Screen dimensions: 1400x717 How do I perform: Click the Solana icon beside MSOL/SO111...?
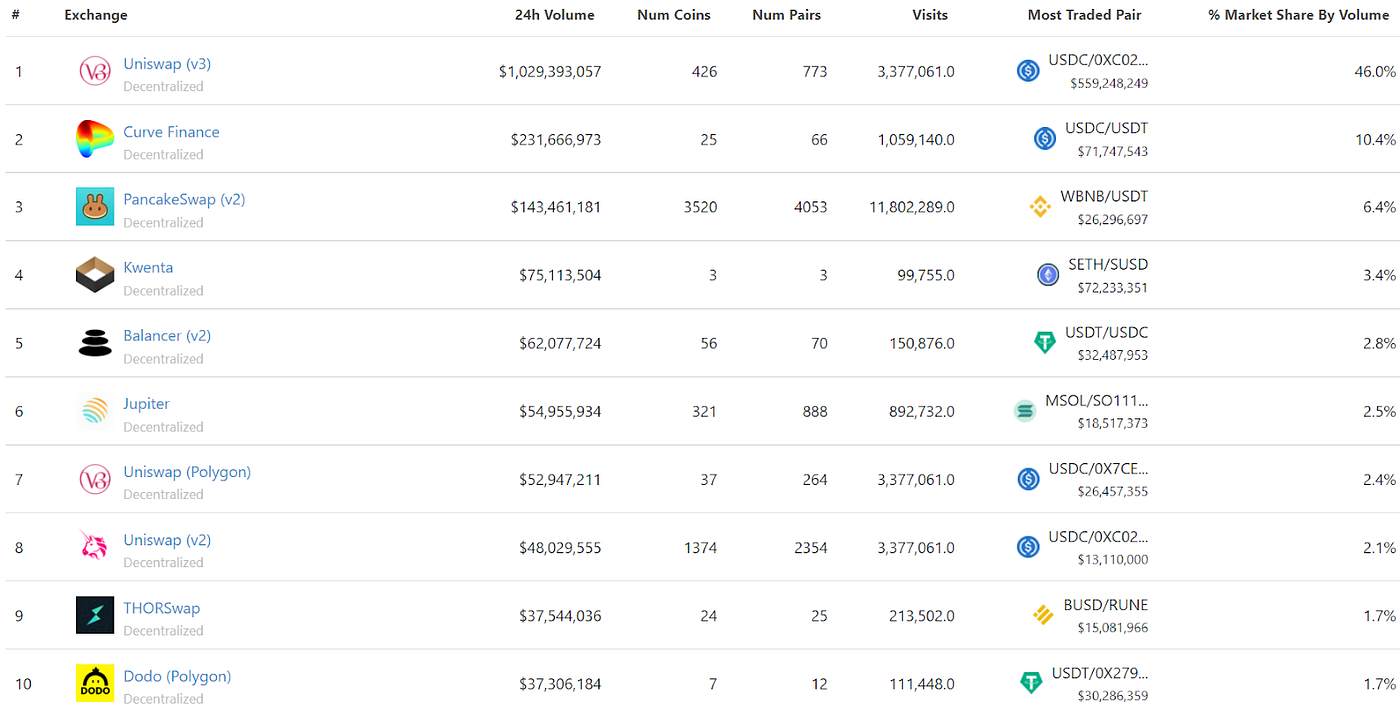(x=1025, y=411)
